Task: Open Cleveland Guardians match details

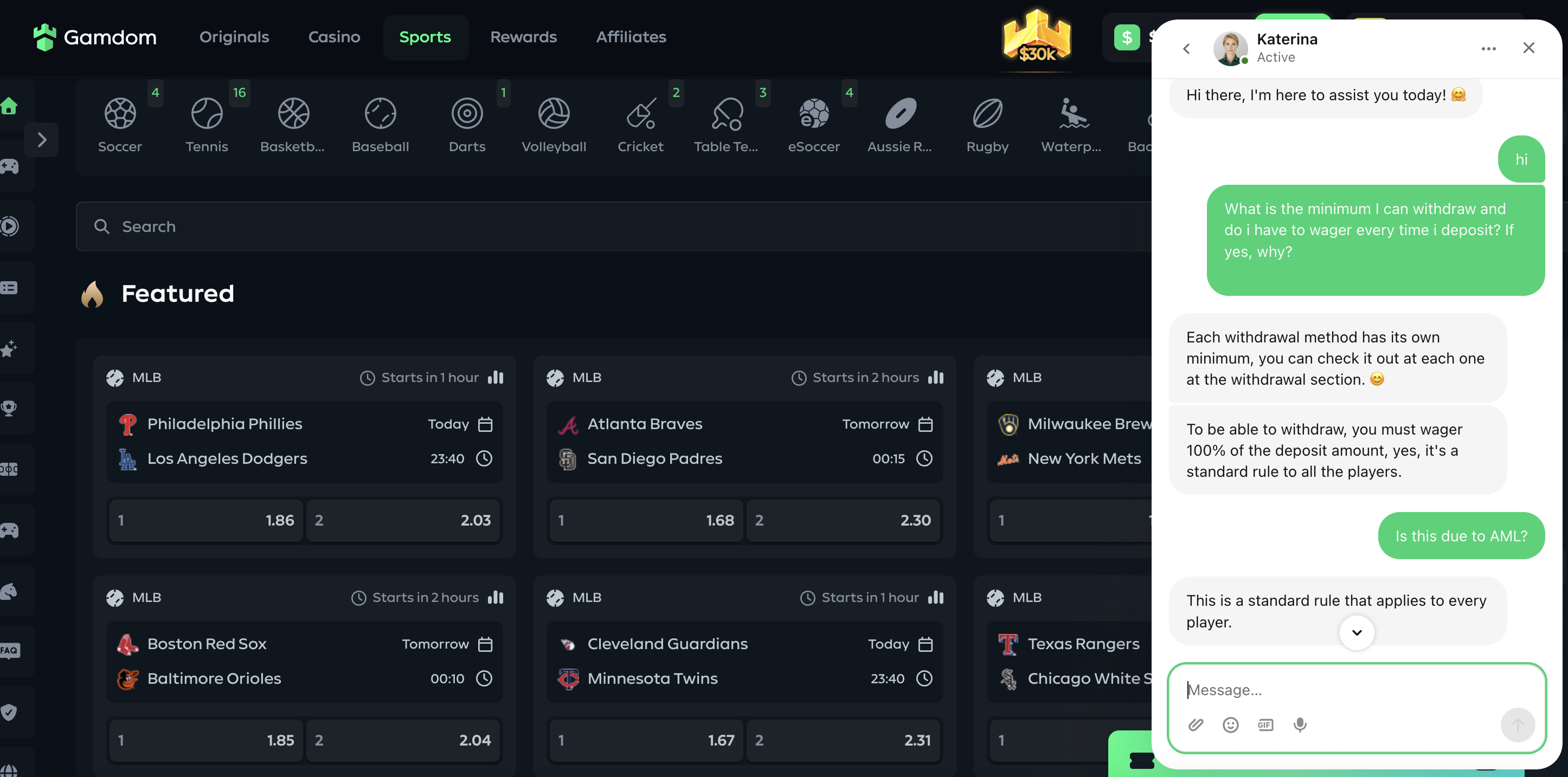Action: (x=744, y=662)
